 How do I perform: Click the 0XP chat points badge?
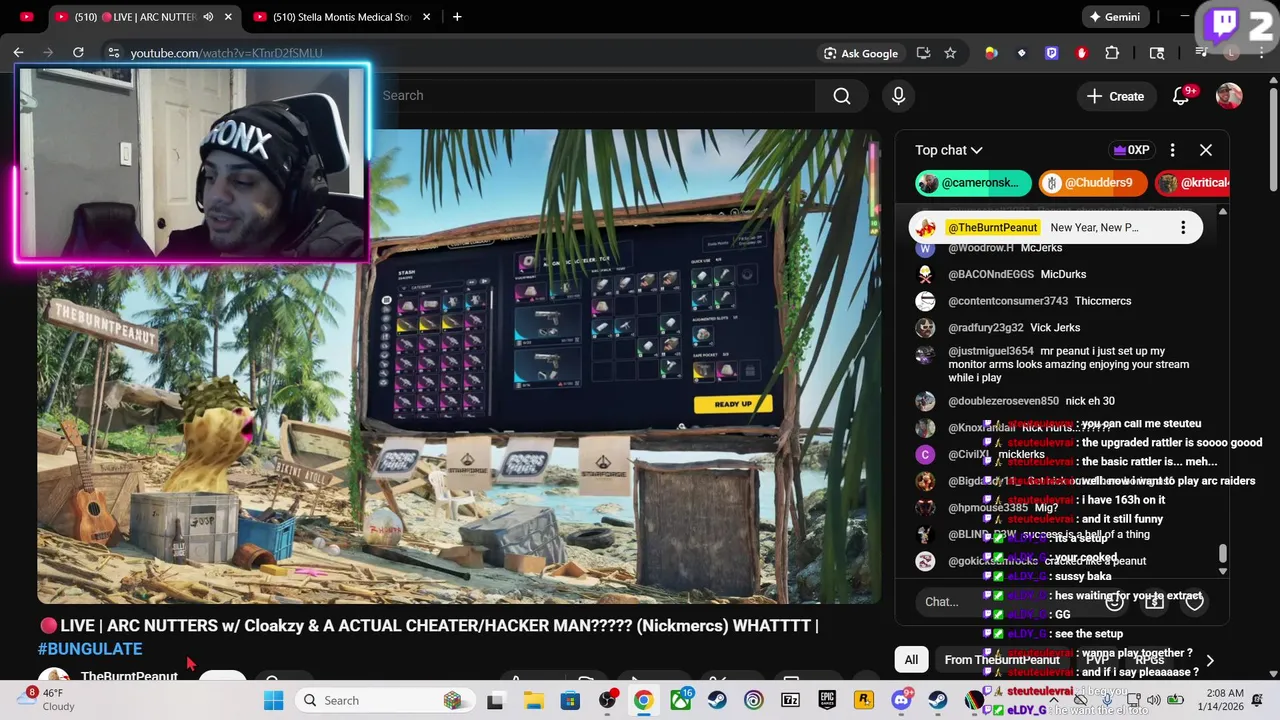click(1131, 150)
